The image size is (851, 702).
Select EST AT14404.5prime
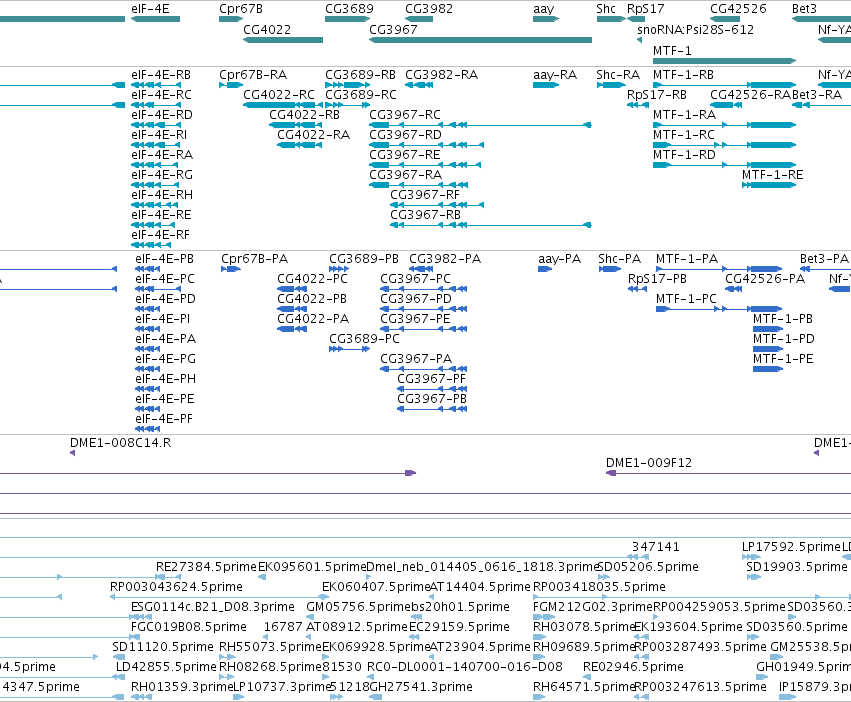click(x=480, y=587)
